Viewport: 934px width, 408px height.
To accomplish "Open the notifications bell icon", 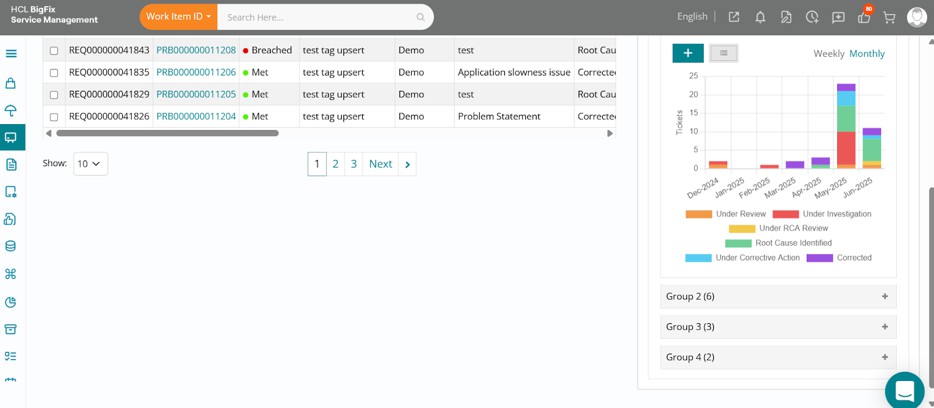I will [x=760, y=17].
